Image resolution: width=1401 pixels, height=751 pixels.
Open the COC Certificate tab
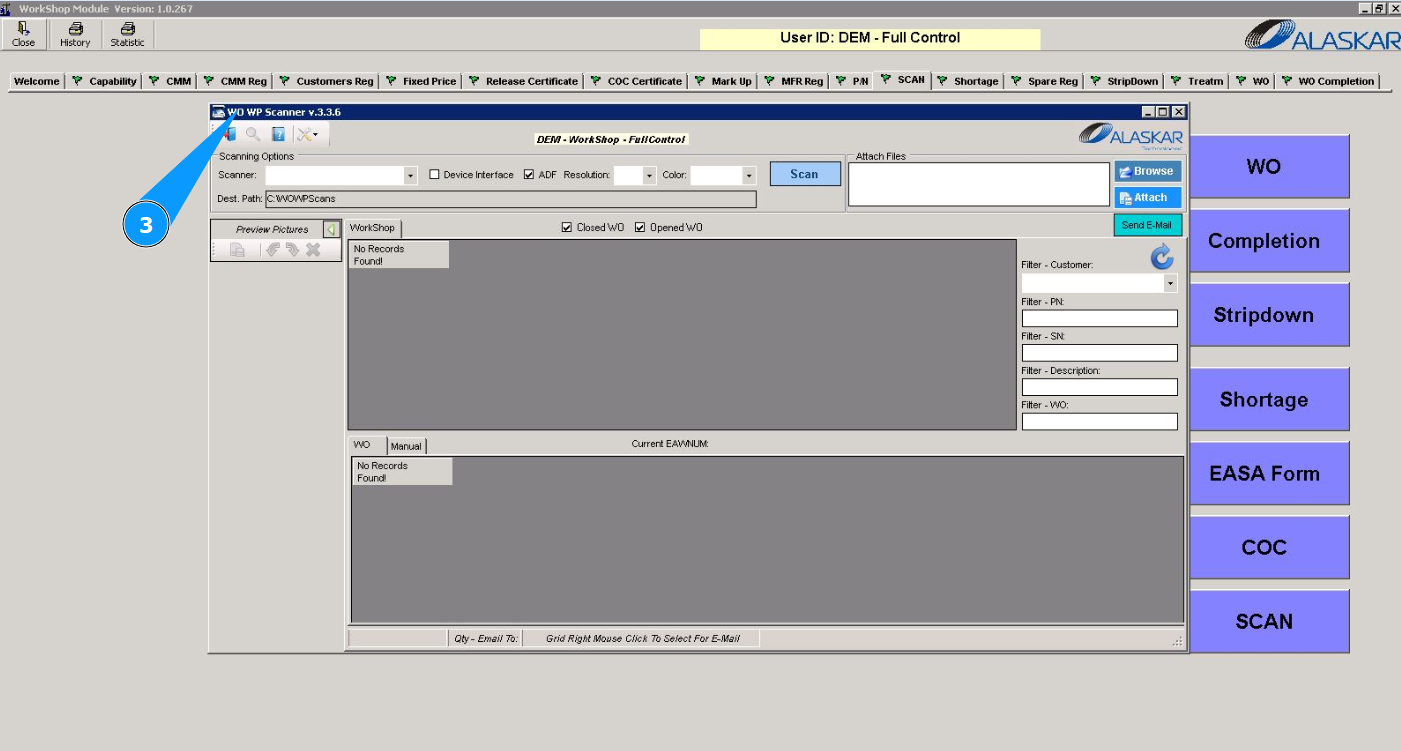[636, 82]
